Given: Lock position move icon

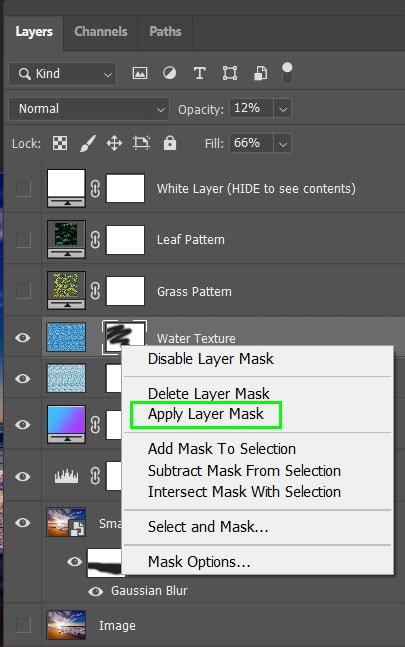Looking at the screenshot, I should coord(114,144).
